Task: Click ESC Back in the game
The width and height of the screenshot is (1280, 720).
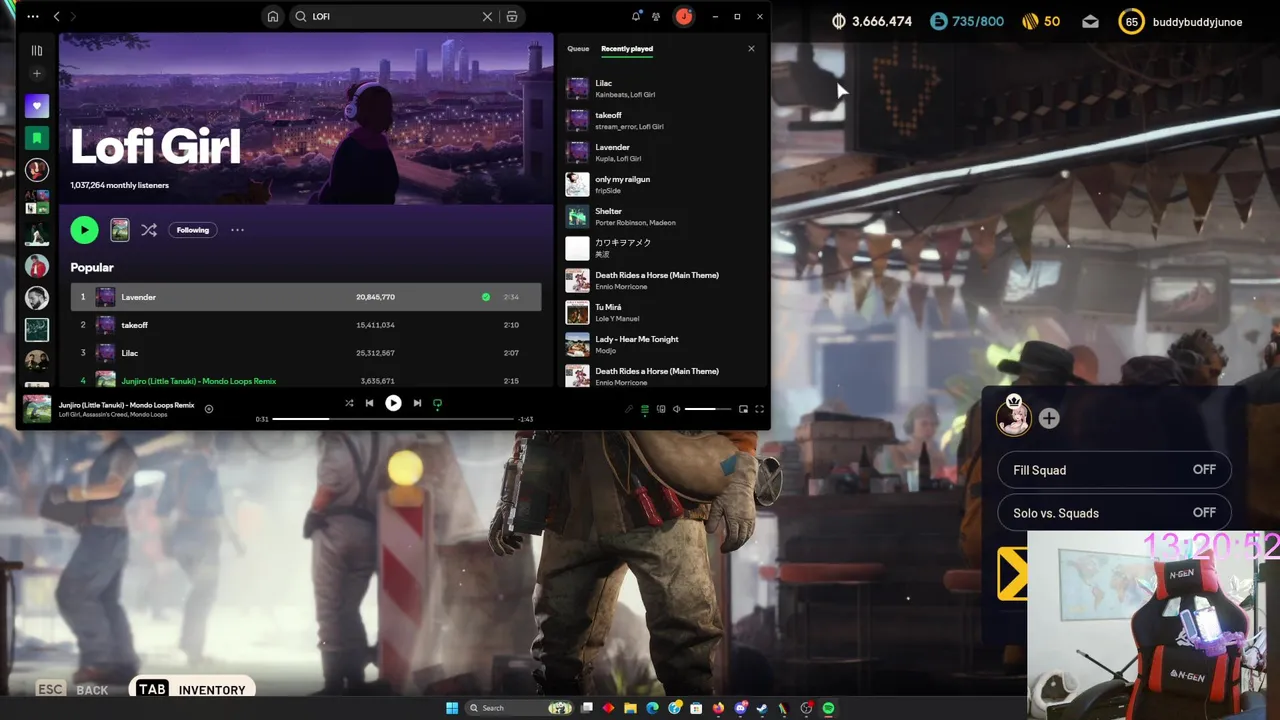Action: click(x=72, y=689)
